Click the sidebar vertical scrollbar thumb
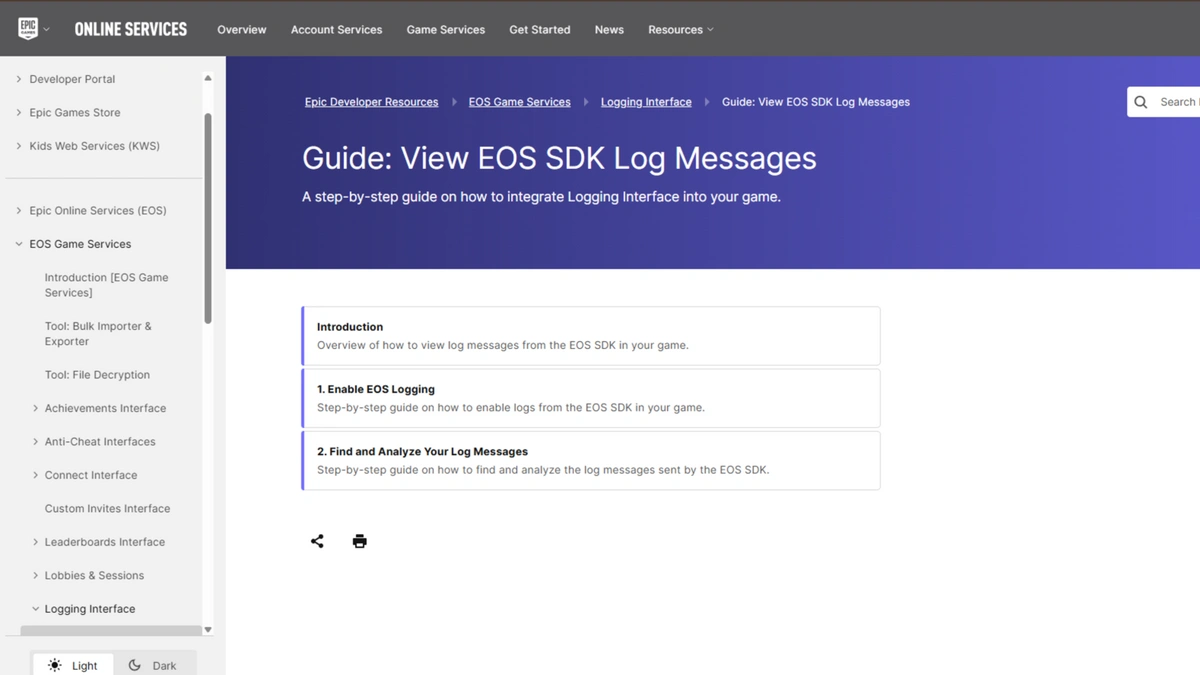1200x675 pixels. 208,218
